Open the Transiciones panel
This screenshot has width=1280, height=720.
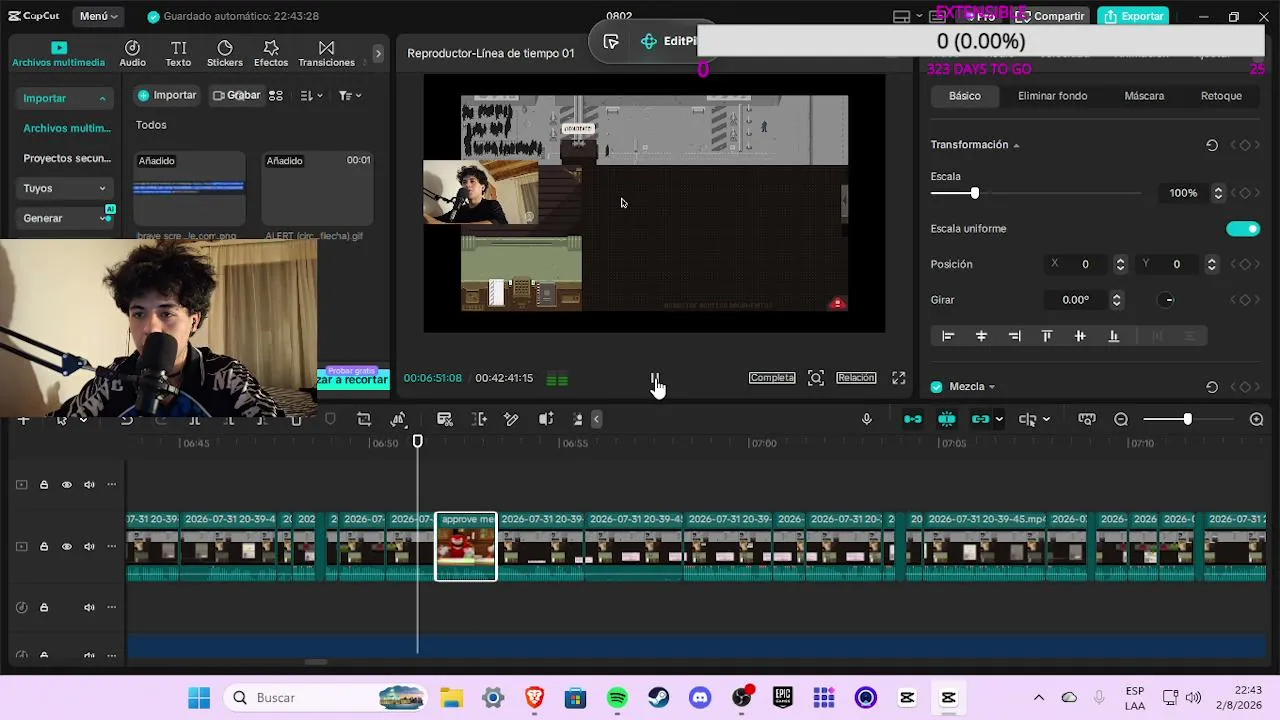[x=326, y=54]
